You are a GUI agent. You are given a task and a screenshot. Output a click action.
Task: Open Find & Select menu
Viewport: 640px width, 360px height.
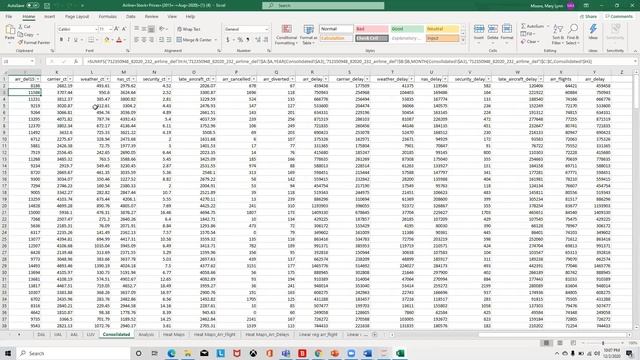click(x=573, y=34)
